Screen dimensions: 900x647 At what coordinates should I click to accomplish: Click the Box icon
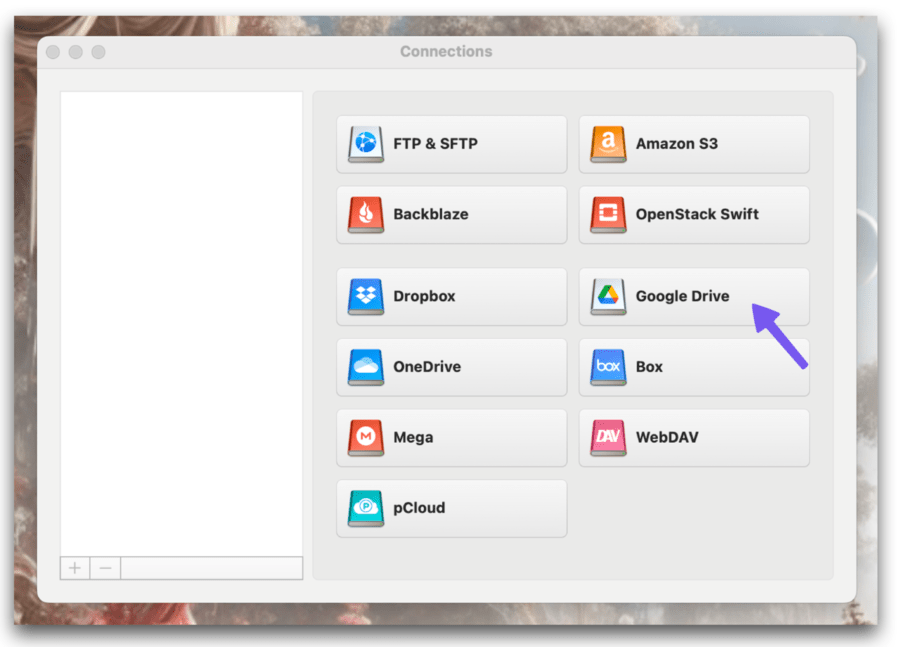pos(607,366)
